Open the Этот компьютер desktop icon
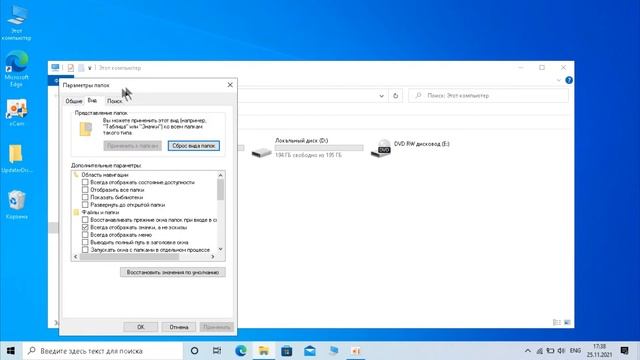Image resolution: width=640 pixels, height=360 pixels. click(x=16, y=22)
